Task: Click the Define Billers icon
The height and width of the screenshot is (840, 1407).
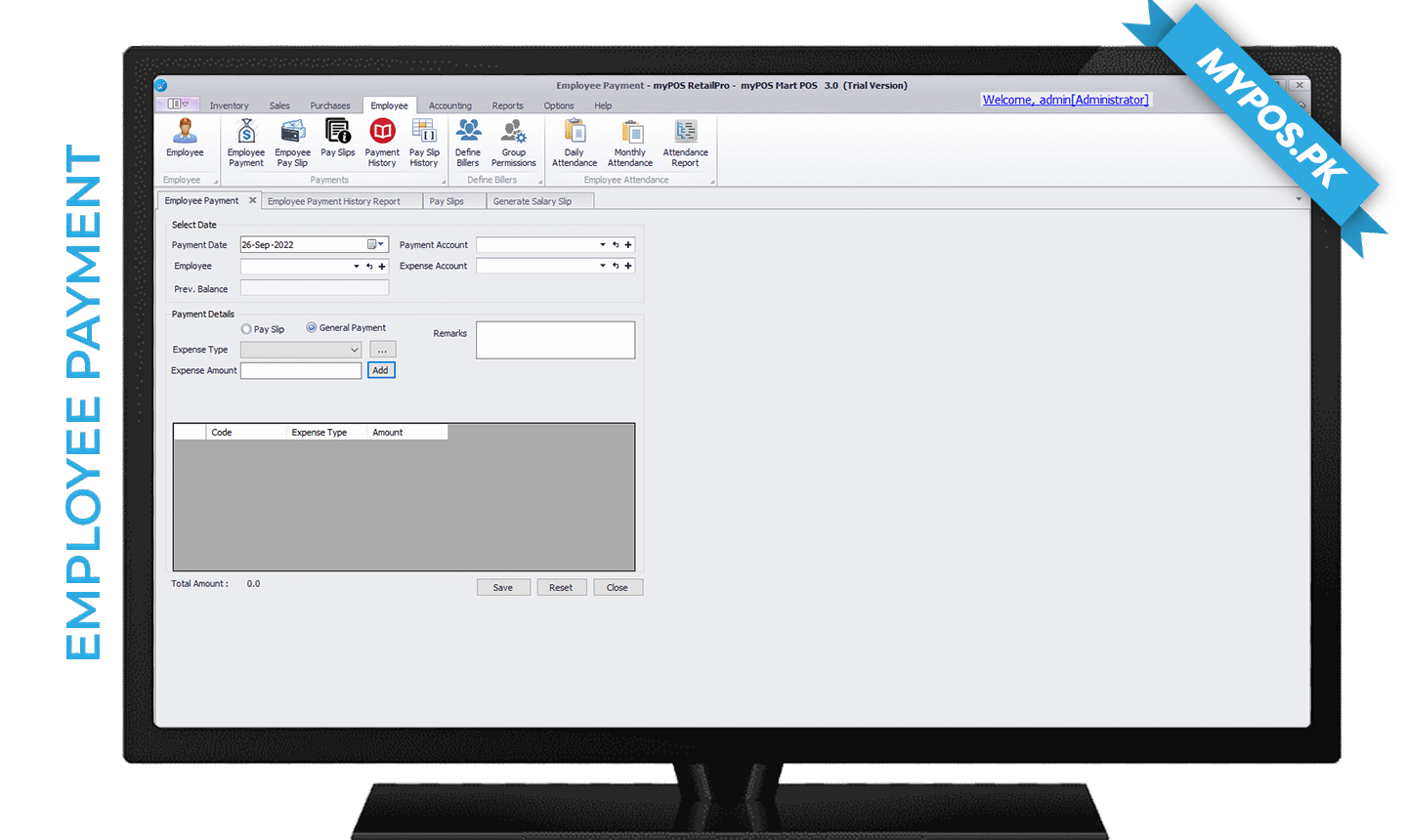Action: 468,143
